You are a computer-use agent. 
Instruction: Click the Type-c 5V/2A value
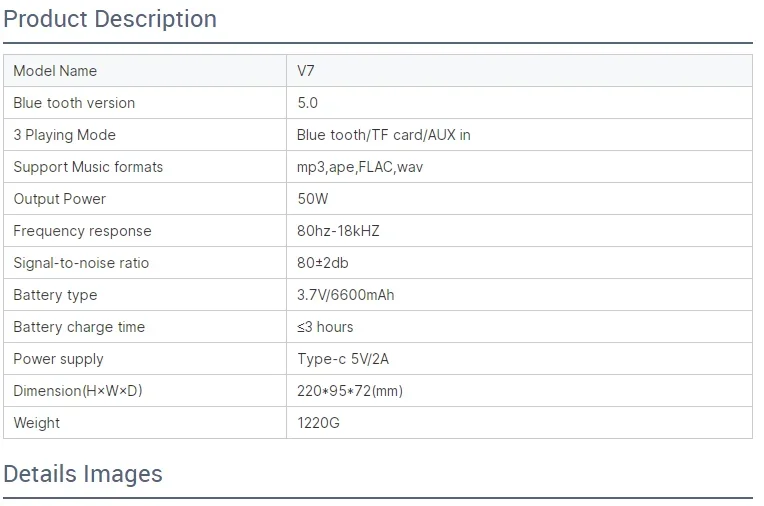pos(343,359)
